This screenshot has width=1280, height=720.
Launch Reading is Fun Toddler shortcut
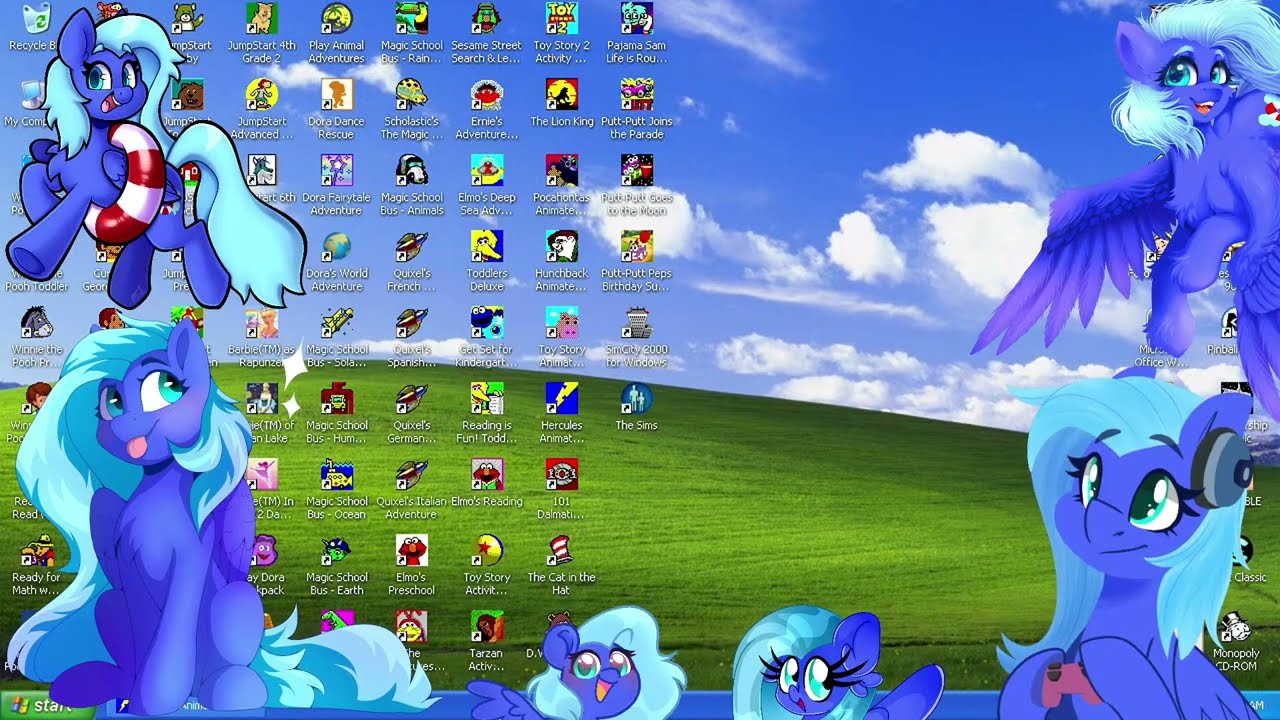[x=486, y=413]
